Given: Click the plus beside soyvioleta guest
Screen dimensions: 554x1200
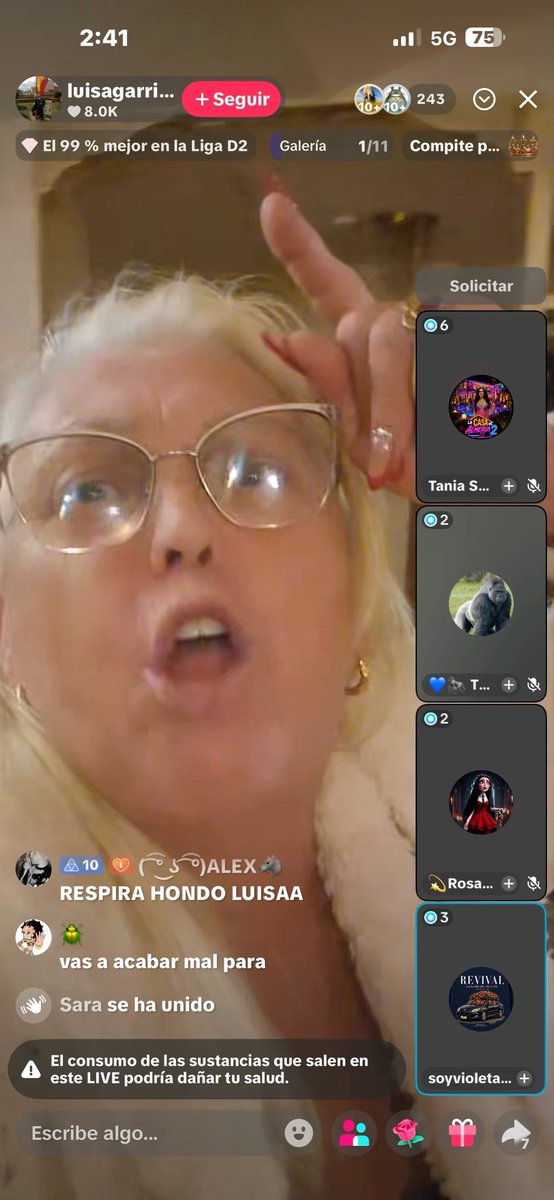Looking at the screenshot, I should point(525,1078).
